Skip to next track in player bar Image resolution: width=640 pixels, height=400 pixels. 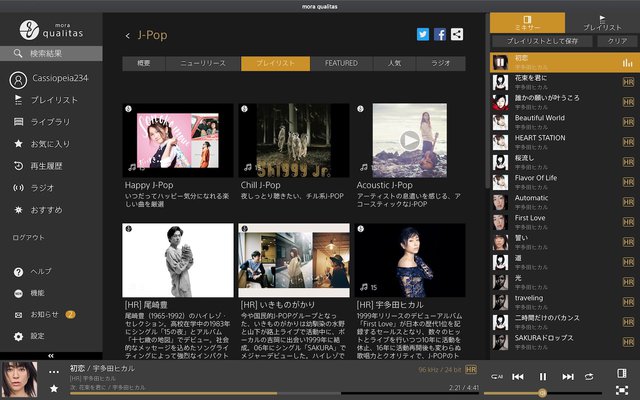point(568,376)
